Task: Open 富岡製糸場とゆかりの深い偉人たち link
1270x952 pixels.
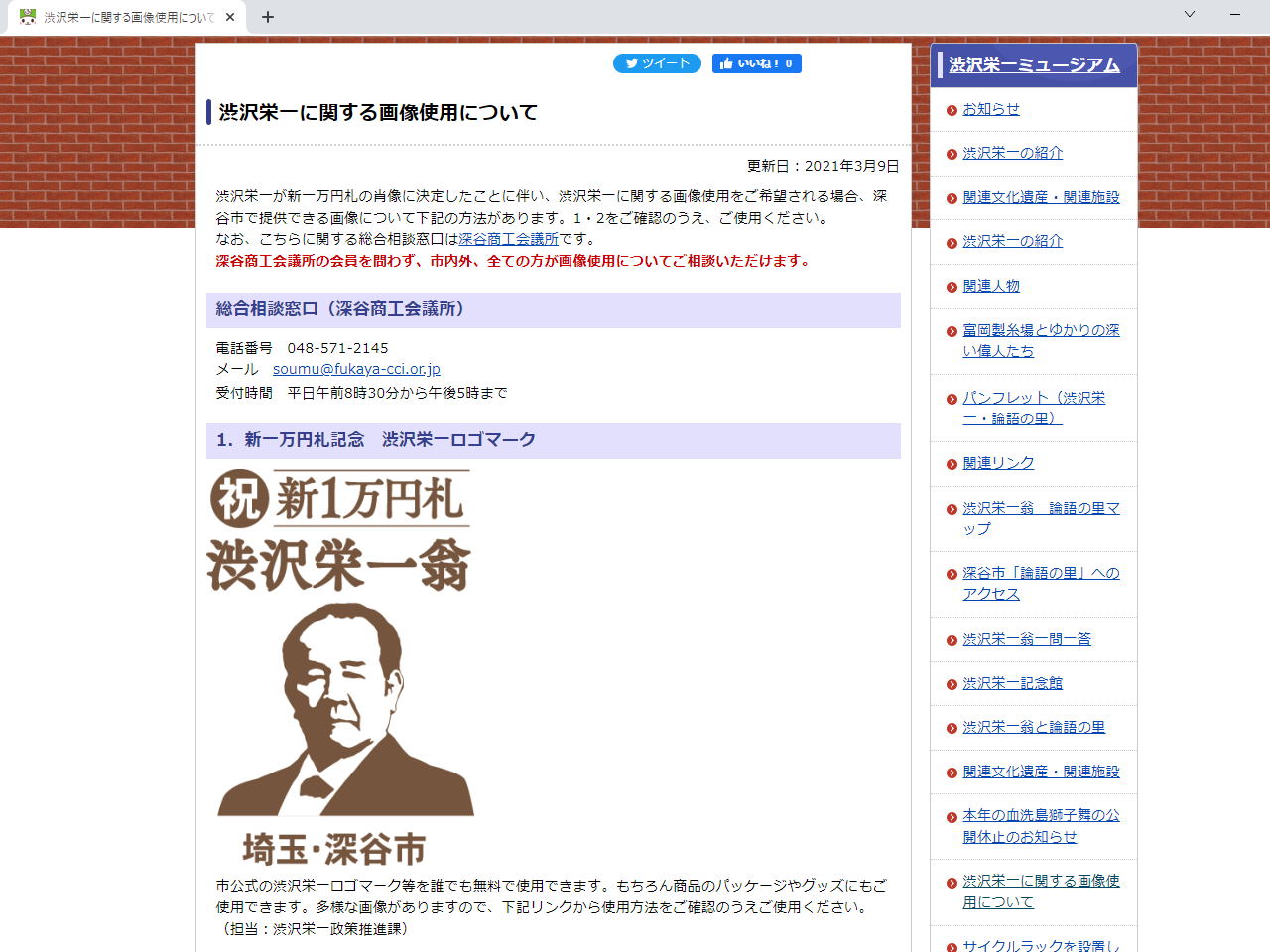Action: (1041, 340)
